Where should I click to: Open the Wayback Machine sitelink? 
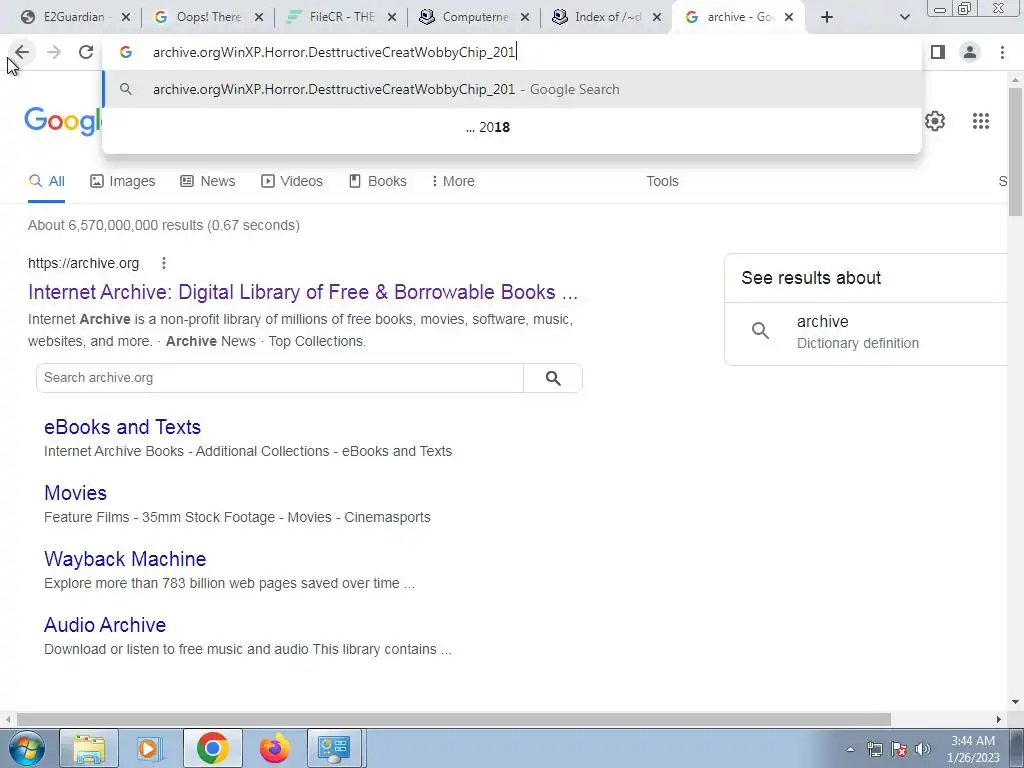(125, 559)
